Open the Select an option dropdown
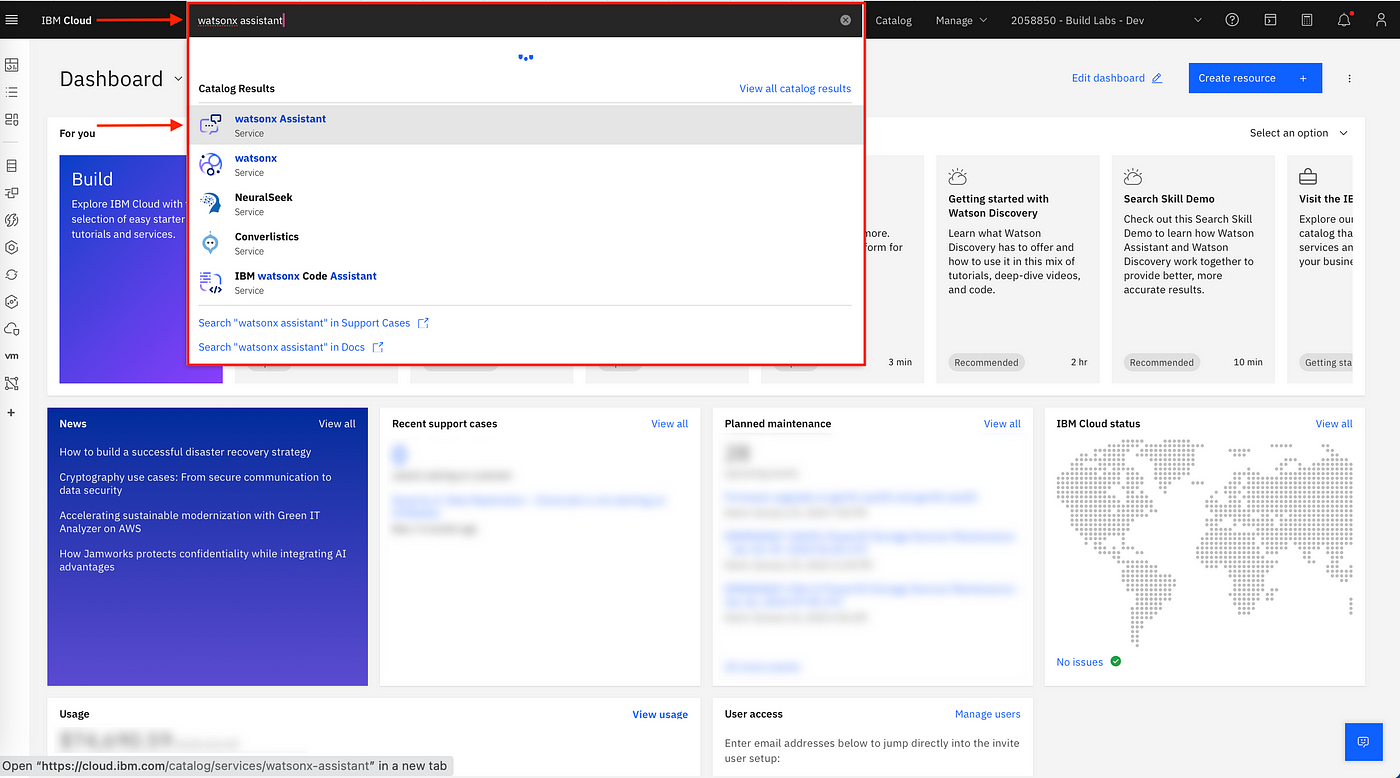Viewport: 1400px width, 778px height. [x=1299, y=133]
